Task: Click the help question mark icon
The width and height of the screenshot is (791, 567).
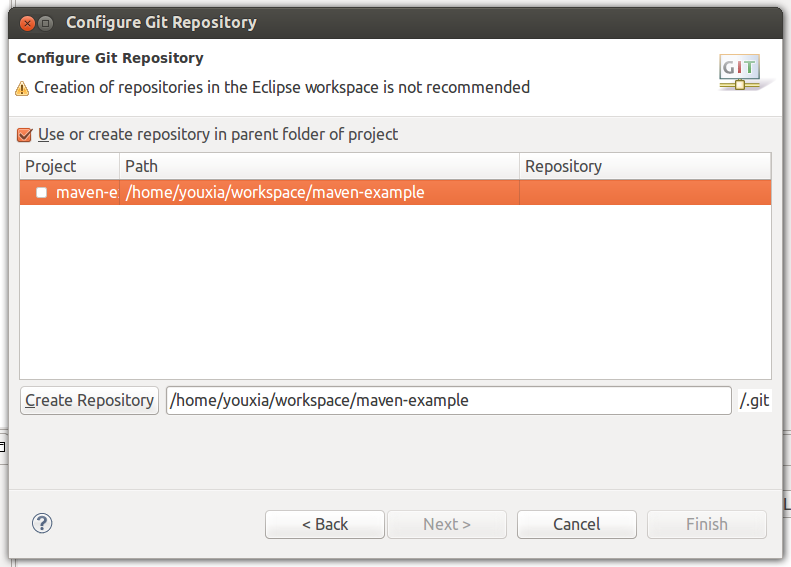Action: pos(42,524)
